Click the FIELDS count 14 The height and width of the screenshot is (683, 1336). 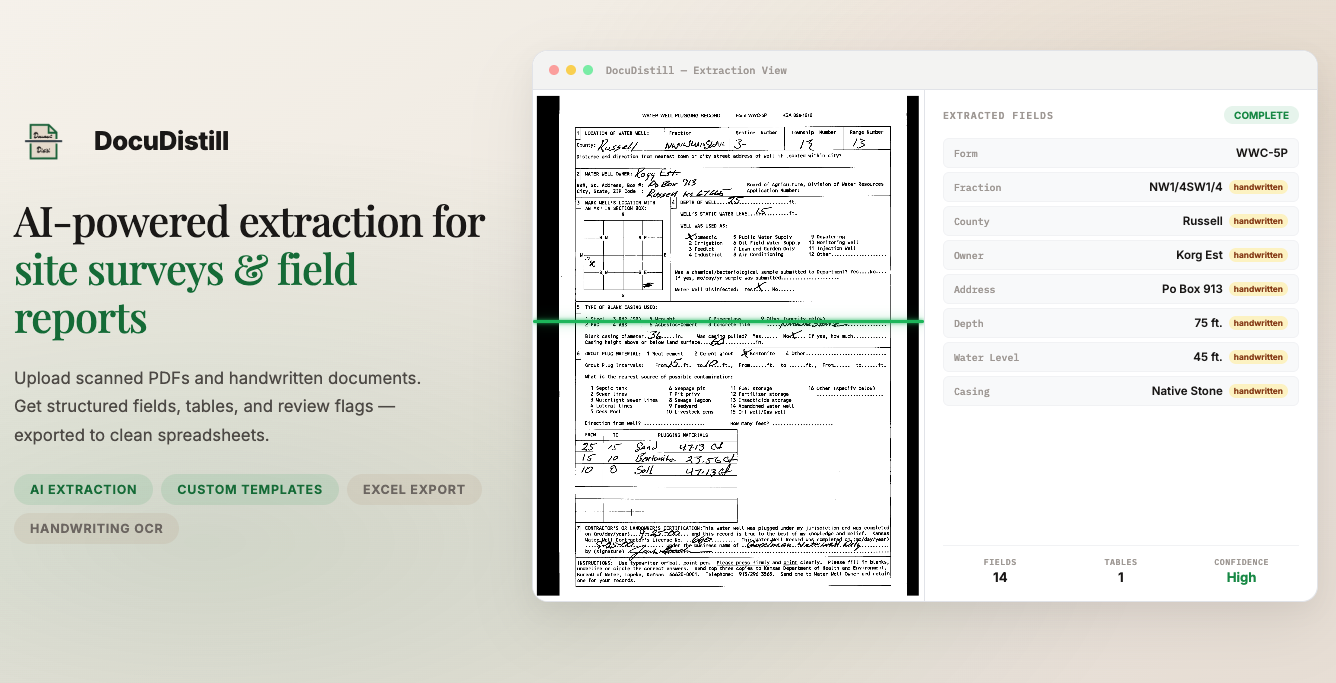pyautogui.click(x=1000, y=577)
